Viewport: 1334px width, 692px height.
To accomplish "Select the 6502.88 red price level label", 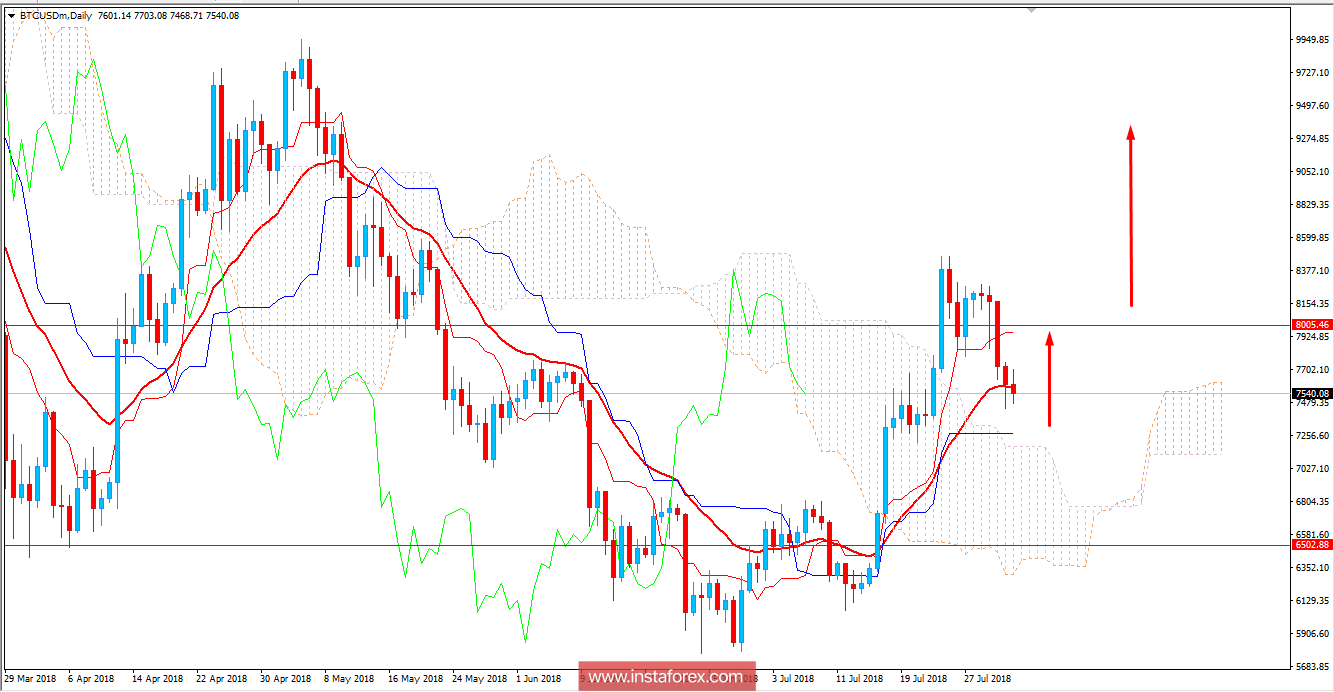I will tap(1311, 544).
